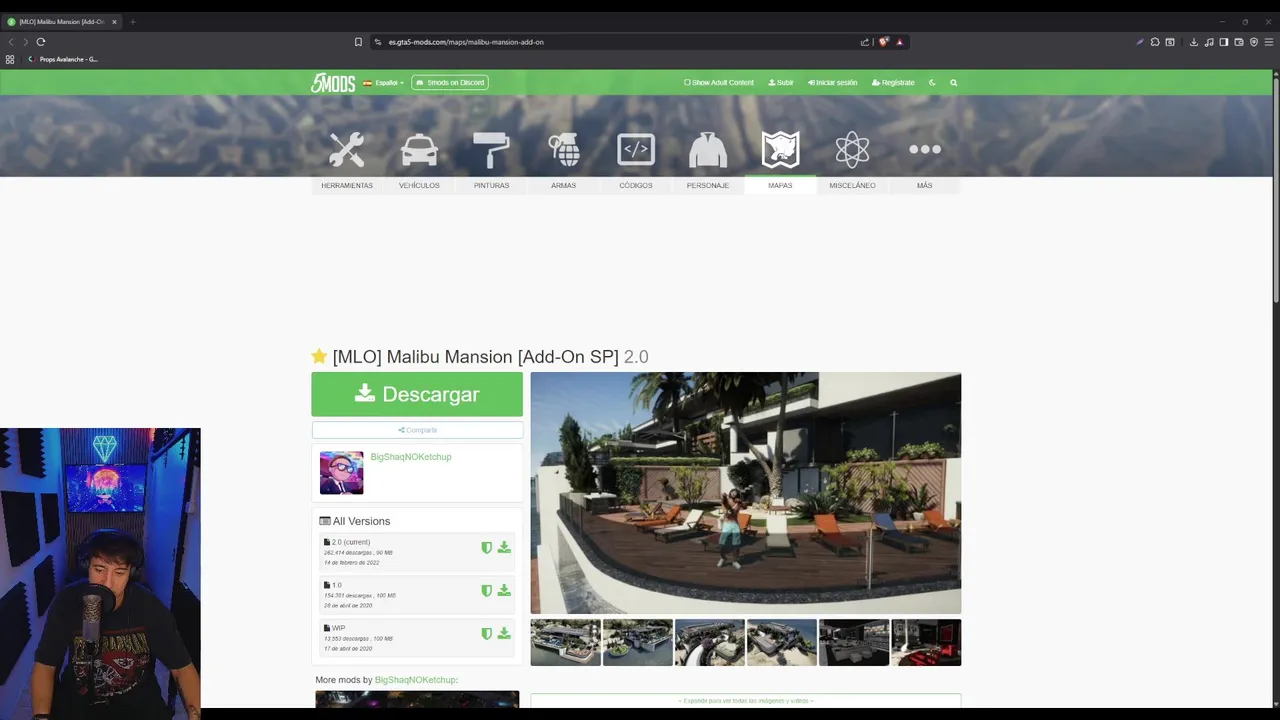This screenshot has width=1280, height=720.
Task: Open the Armas grenade category icon
Action: click(x=563, y=150)
